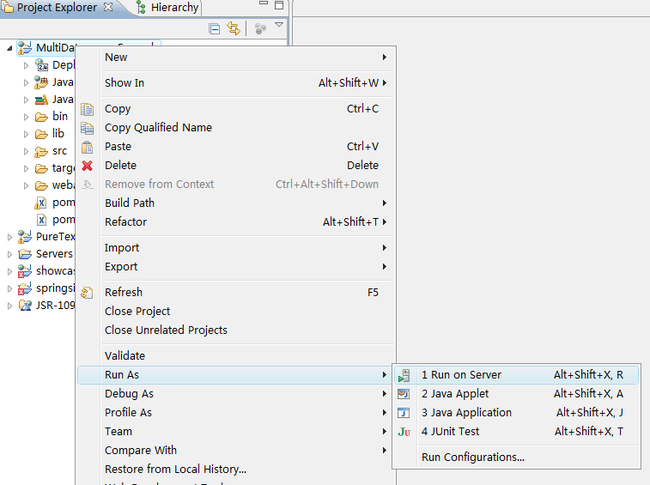Open the Debug As submenu
This screenshot has width=650, height=485.
click(235, 394)
